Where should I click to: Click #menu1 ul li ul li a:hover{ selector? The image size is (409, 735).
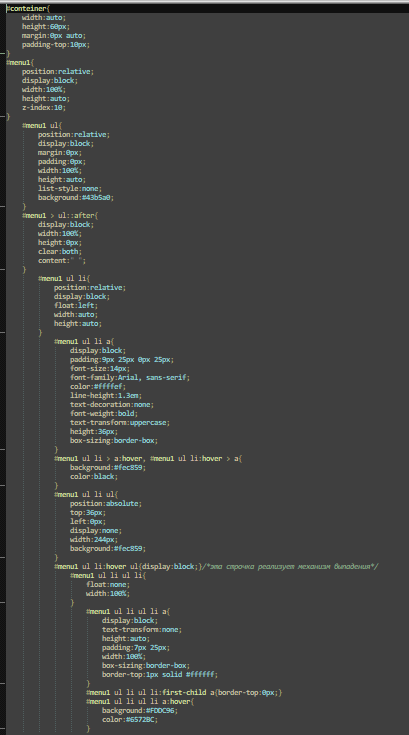coord(140,702)
